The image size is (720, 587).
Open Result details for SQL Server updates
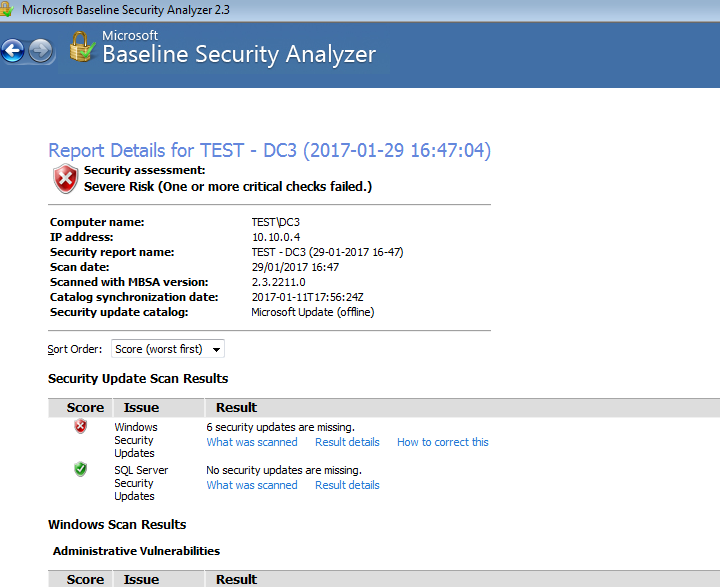(347, 485)
